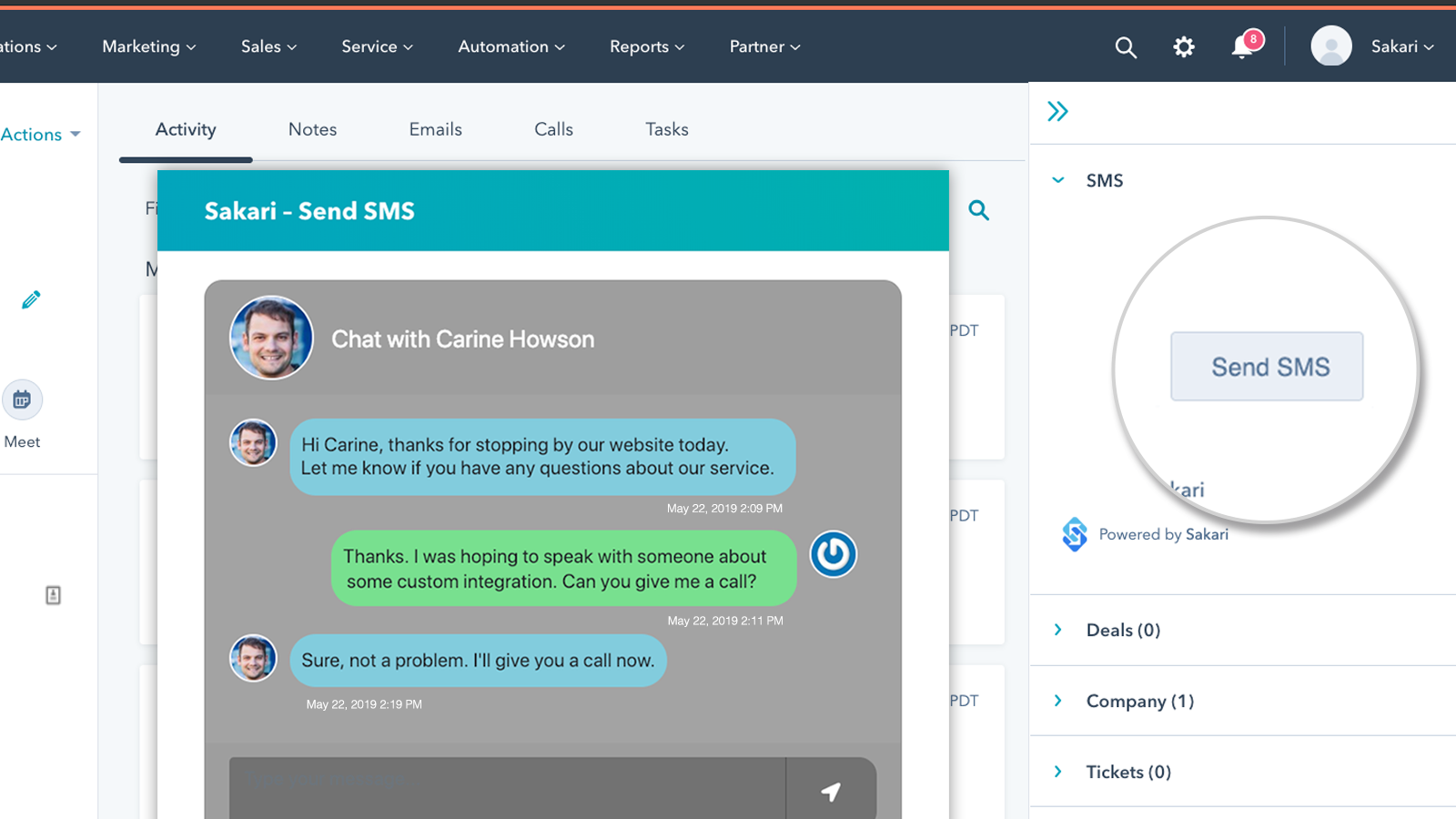View notifications with 8 alerts
Screen dimensions: 1456x819
tap(1240, 48)
